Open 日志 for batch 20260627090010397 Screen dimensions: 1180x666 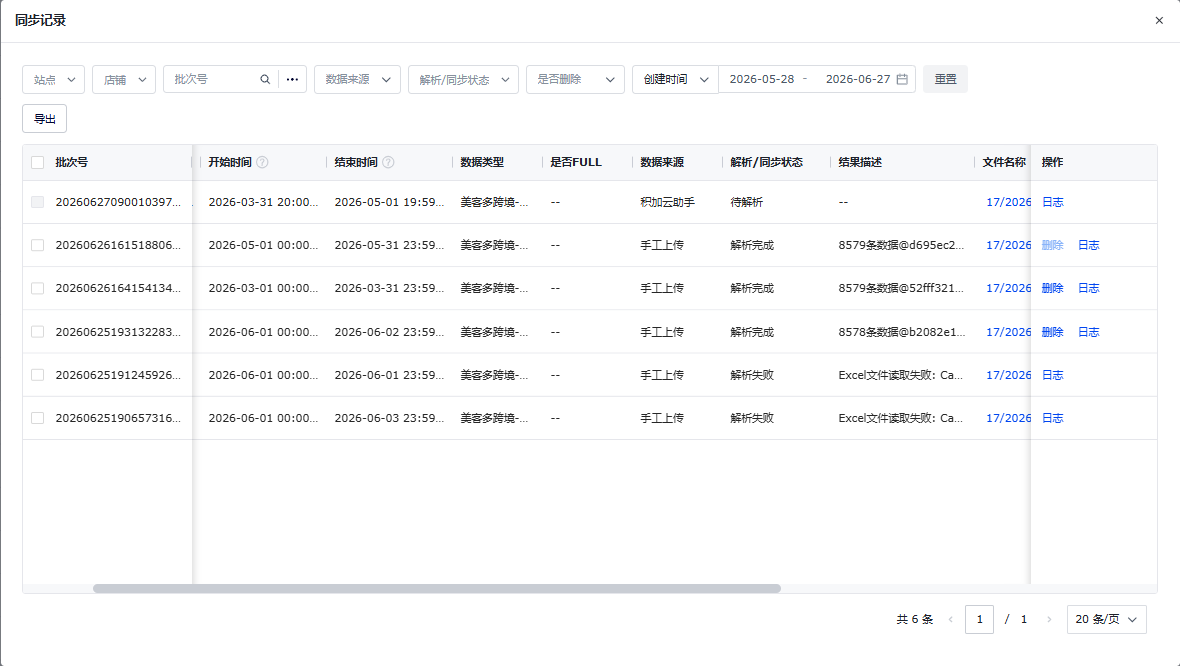1053,202
